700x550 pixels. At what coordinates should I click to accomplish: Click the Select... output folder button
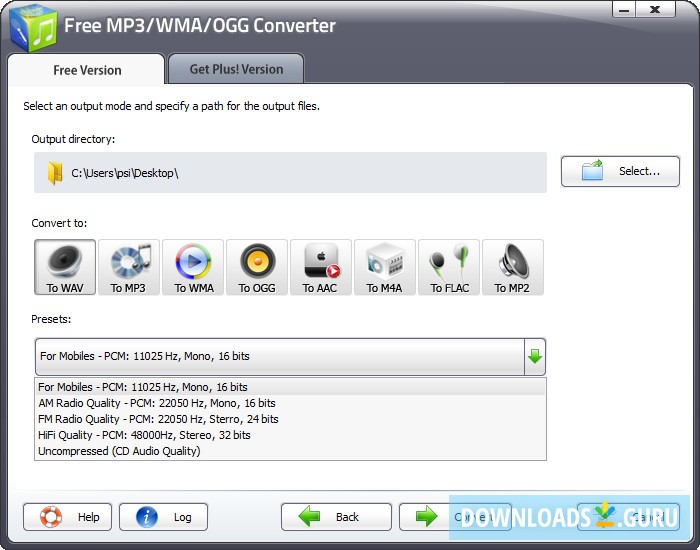pyautogui.click(x=620, y=171)
